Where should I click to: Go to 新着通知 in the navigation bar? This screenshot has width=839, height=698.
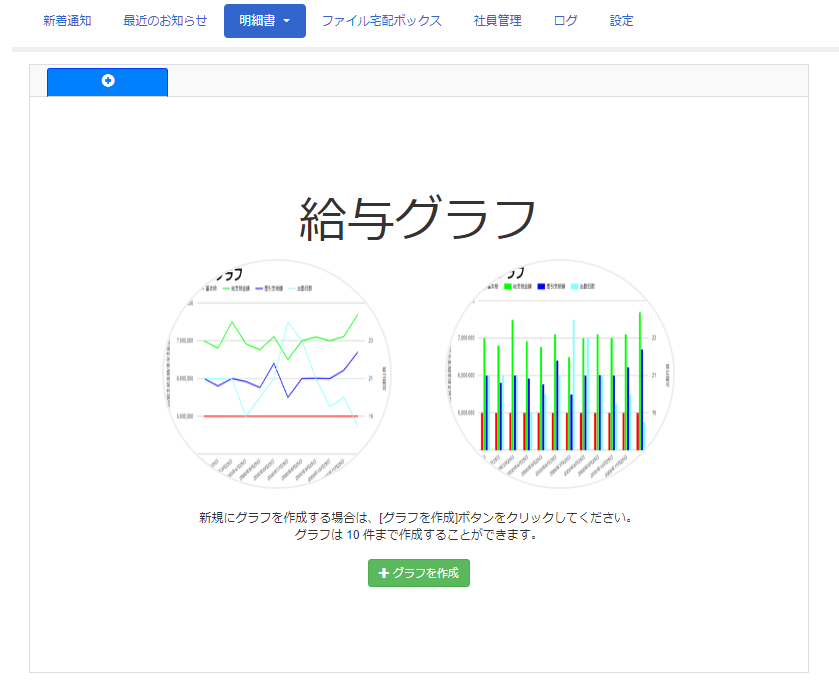(67, 20)
